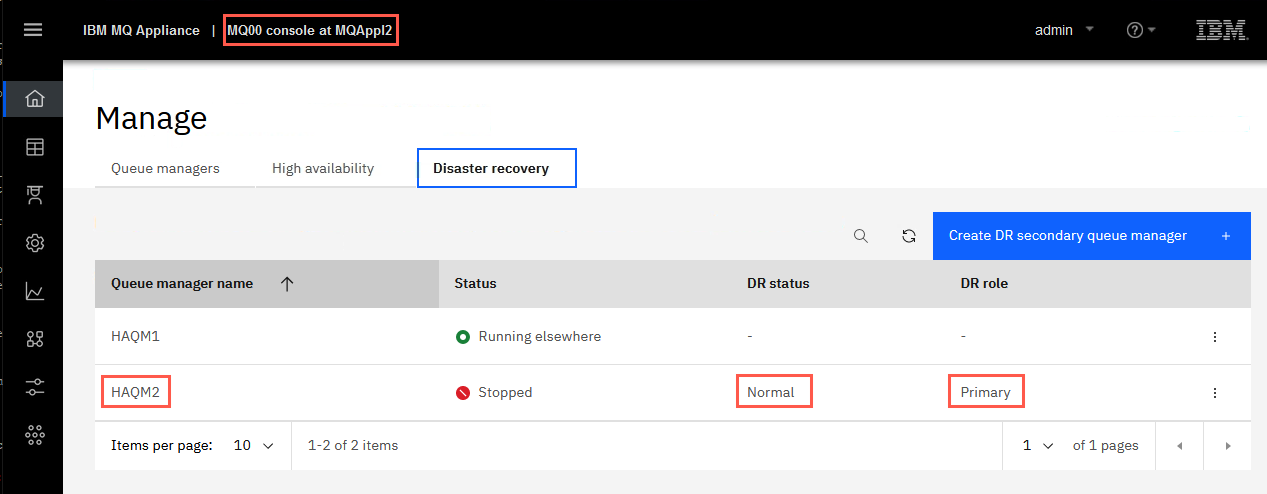Switch to Queue managers tab
Screen dimensions: 1267x494
[x=165, y=168]
